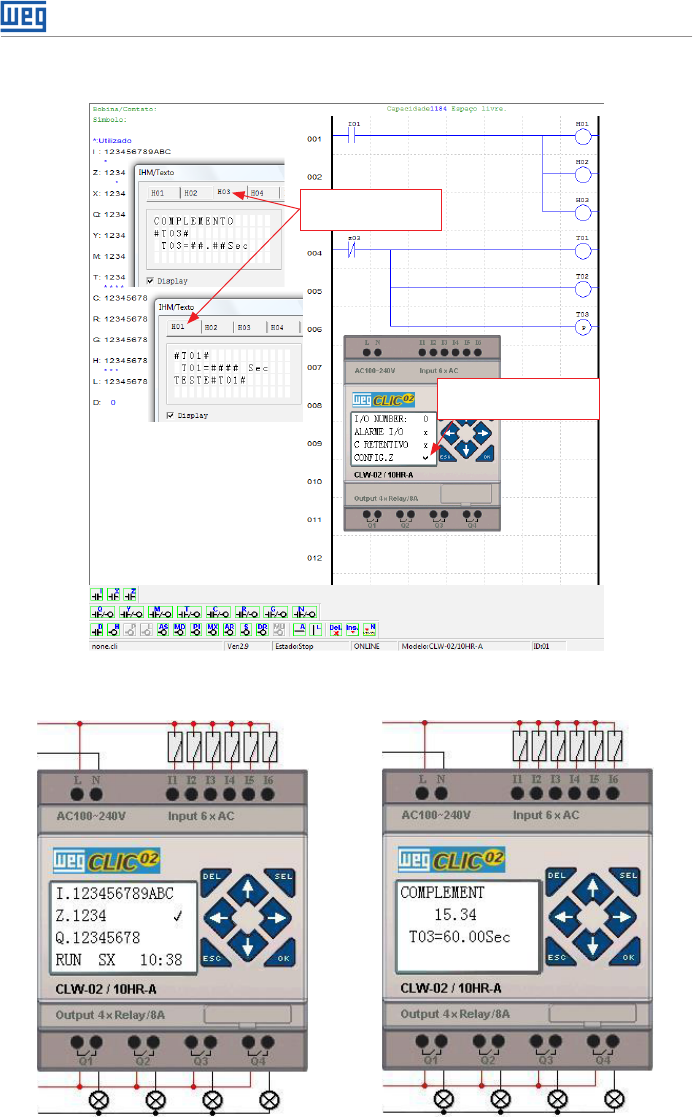
Task: Click up arrow on CLIC02 showing RUN SX
Action: click(247, 889)
